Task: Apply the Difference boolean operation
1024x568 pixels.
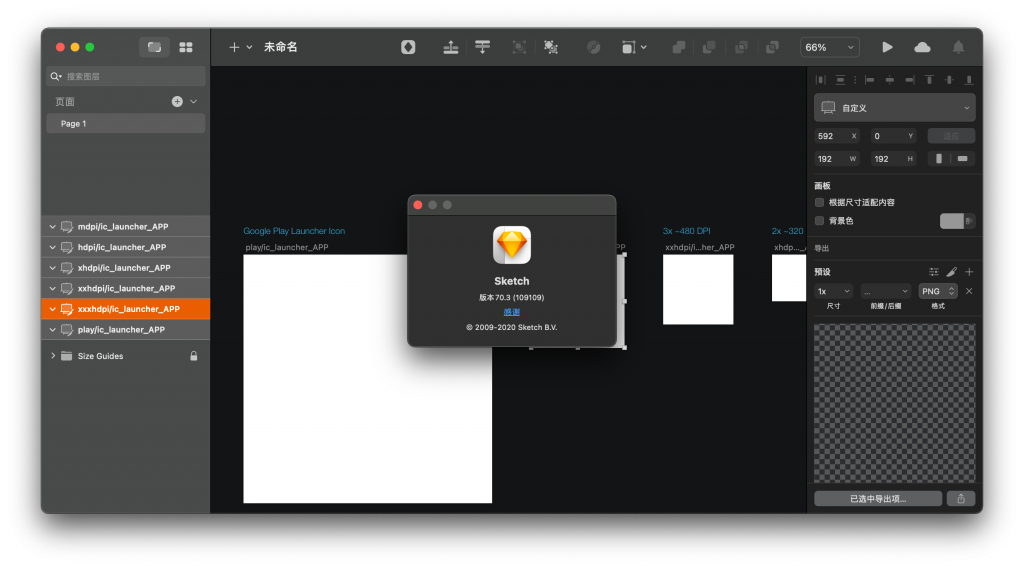Action: [x=773, y=47]
